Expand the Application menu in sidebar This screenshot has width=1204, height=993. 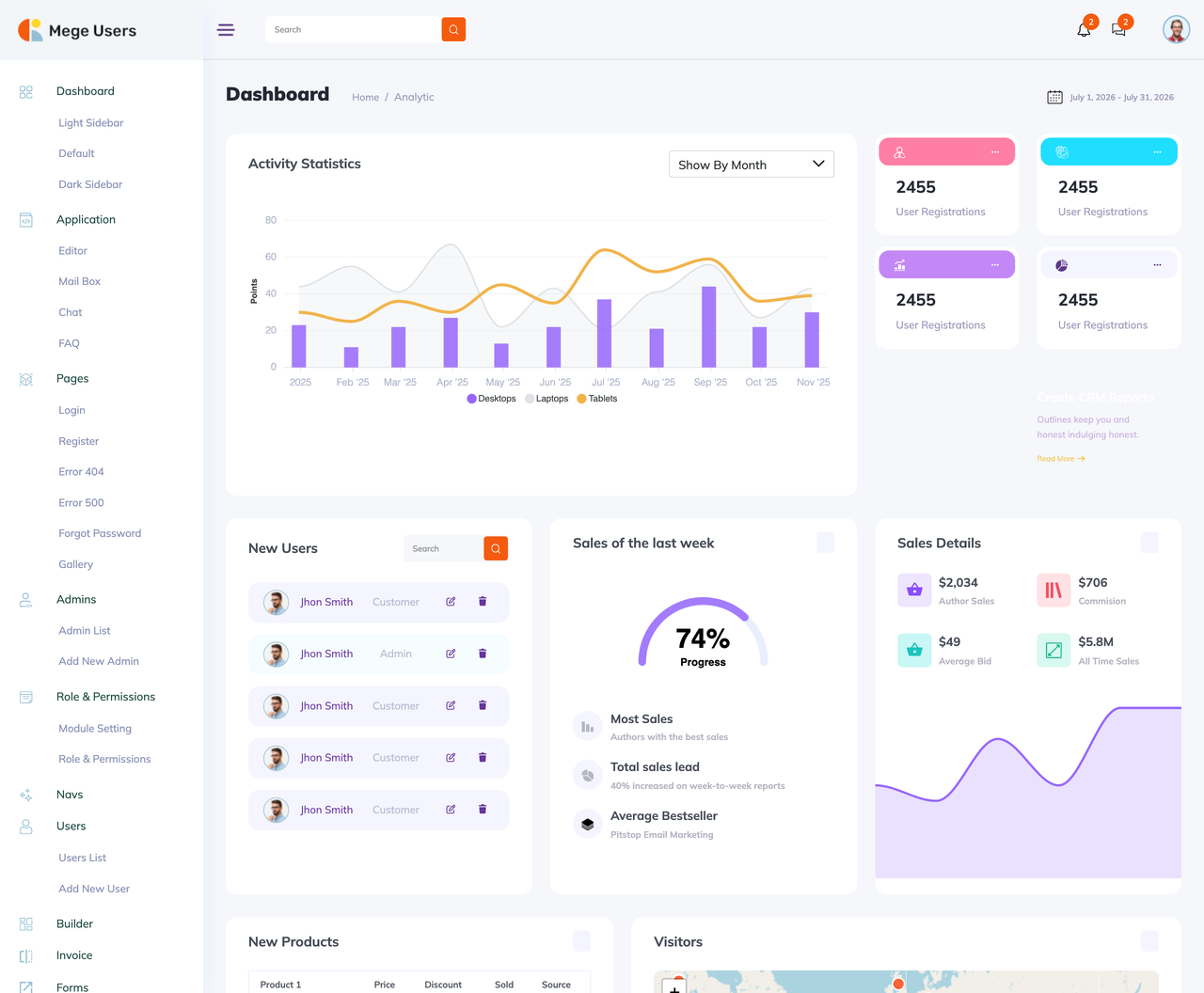(x=86, y=219)
